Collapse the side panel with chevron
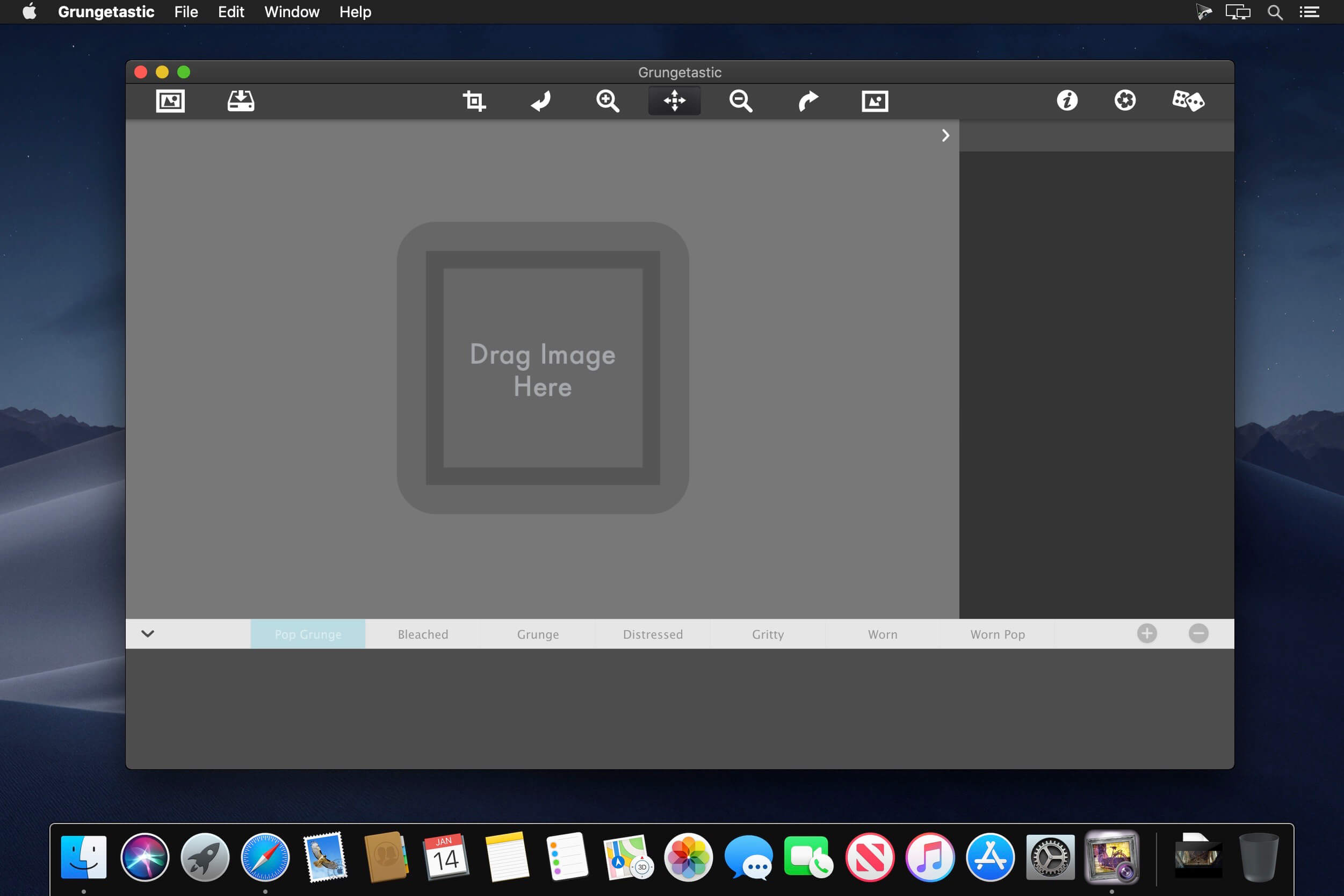The width and height of the screenshot is (1344, 896). click(x=945, y=135)
